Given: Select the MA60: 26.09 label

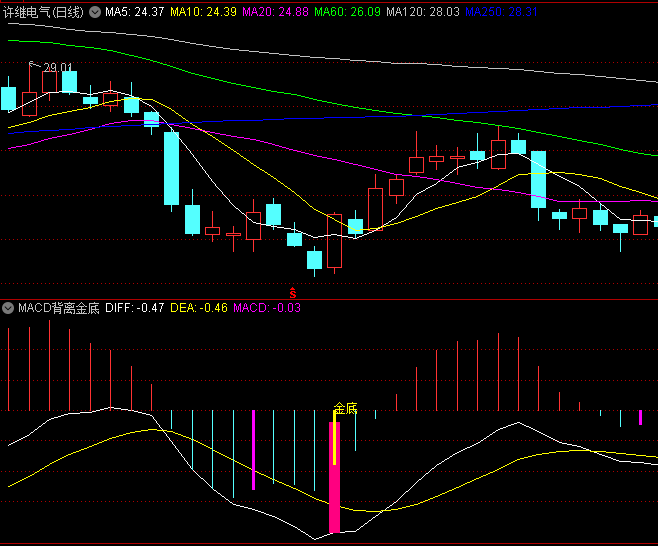Looking at the screenshot, I should pyautogui.click(x=347, y=12).
